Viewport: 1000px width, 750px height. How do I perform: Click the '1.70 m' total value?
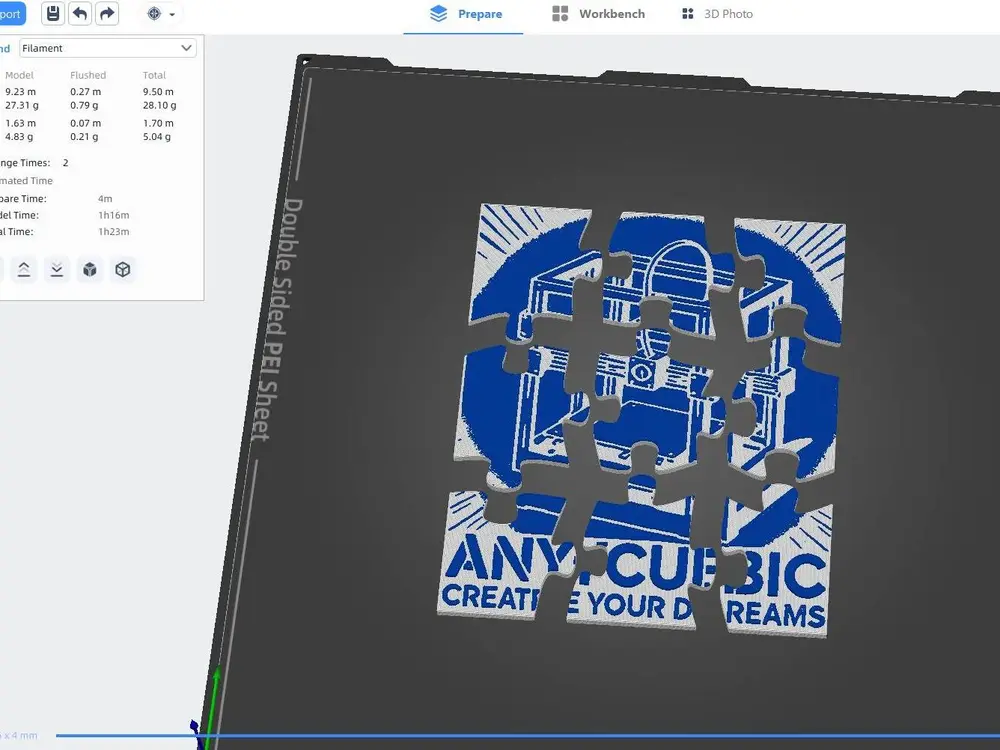(x=158, y=123)
